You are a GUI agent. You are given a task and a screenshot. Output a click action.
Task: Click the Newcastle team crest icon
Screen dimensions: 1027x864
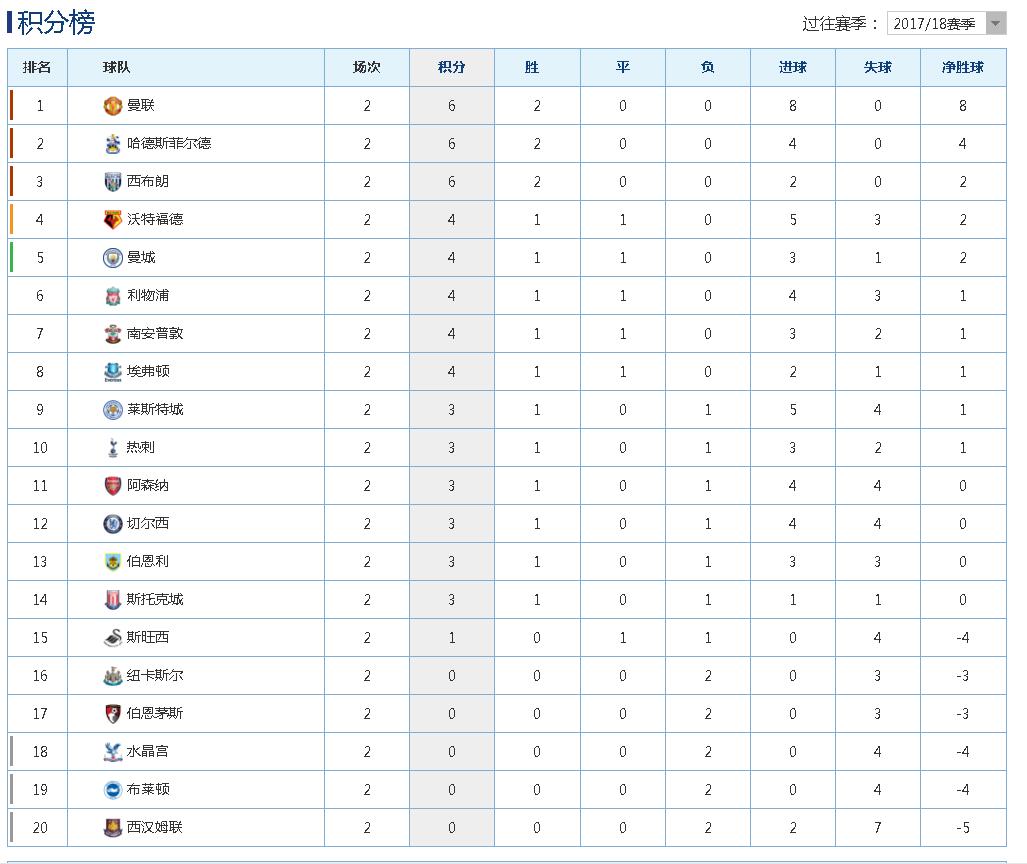coord(113,676)
